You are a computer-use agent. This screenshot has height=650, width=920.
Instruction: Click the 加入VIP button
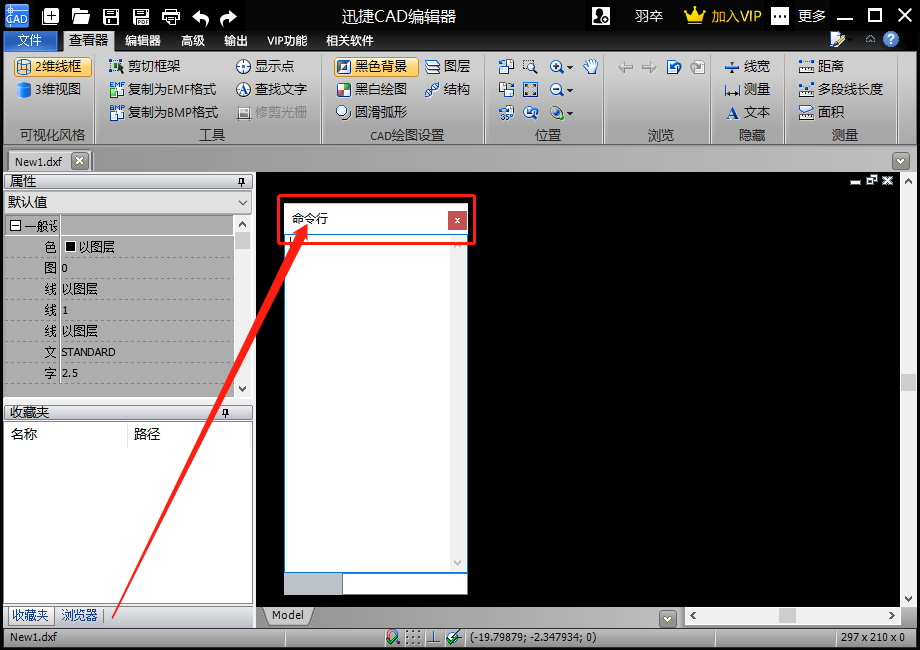[x=723, y=16]
